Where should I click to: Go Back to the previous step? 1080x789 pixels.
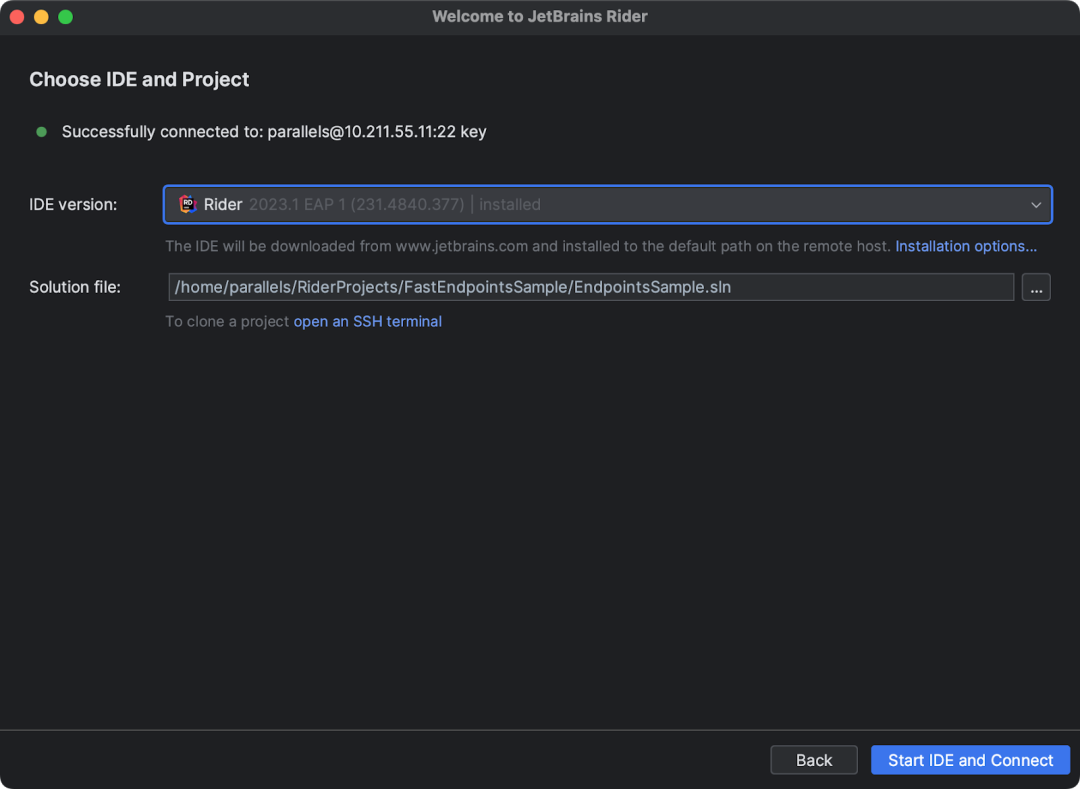point(814,760)
